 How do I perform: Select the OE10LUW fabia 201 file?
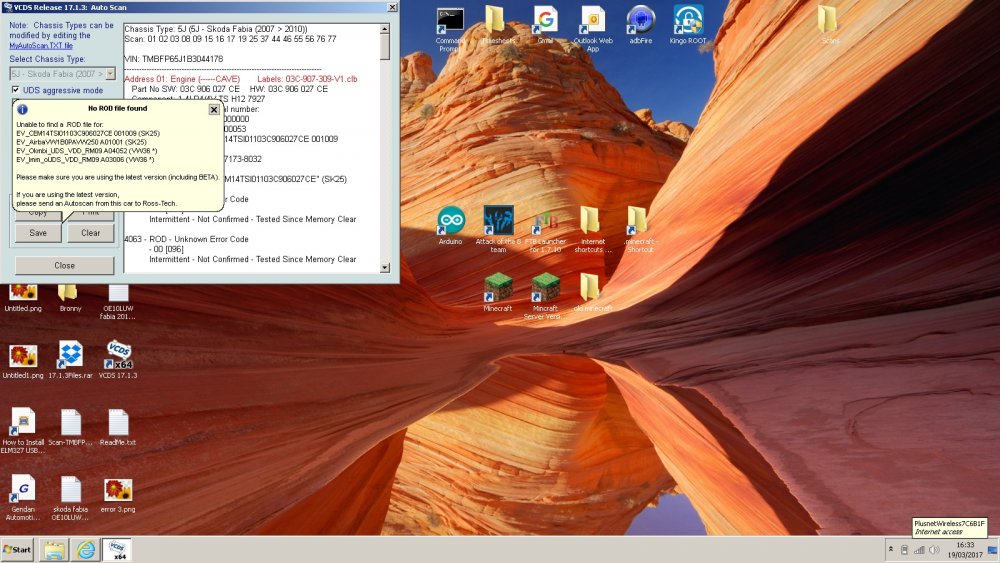click(x=117, y=302)
